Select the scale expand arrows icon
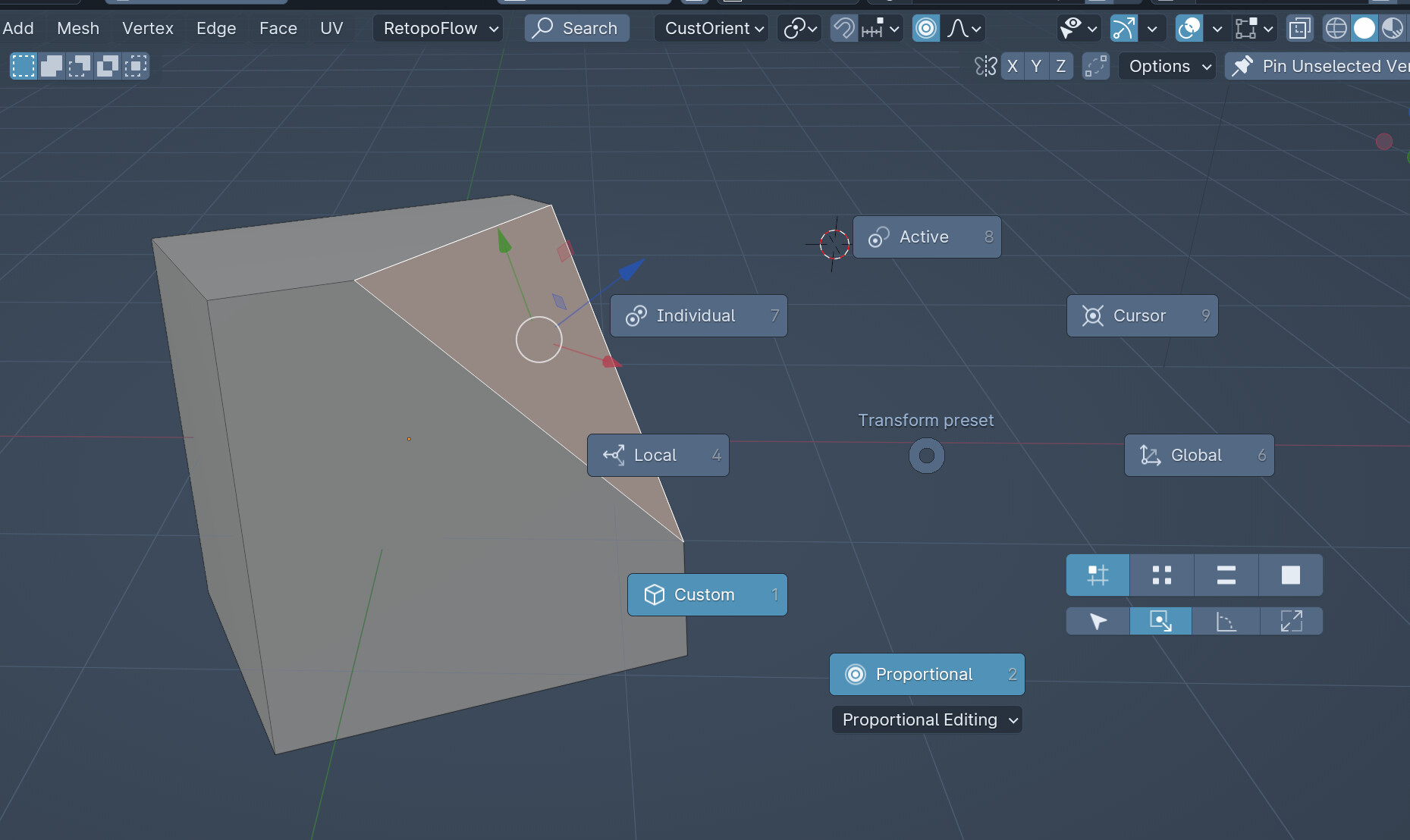The image size is (1410, 840). click(x=1291, y=621)
